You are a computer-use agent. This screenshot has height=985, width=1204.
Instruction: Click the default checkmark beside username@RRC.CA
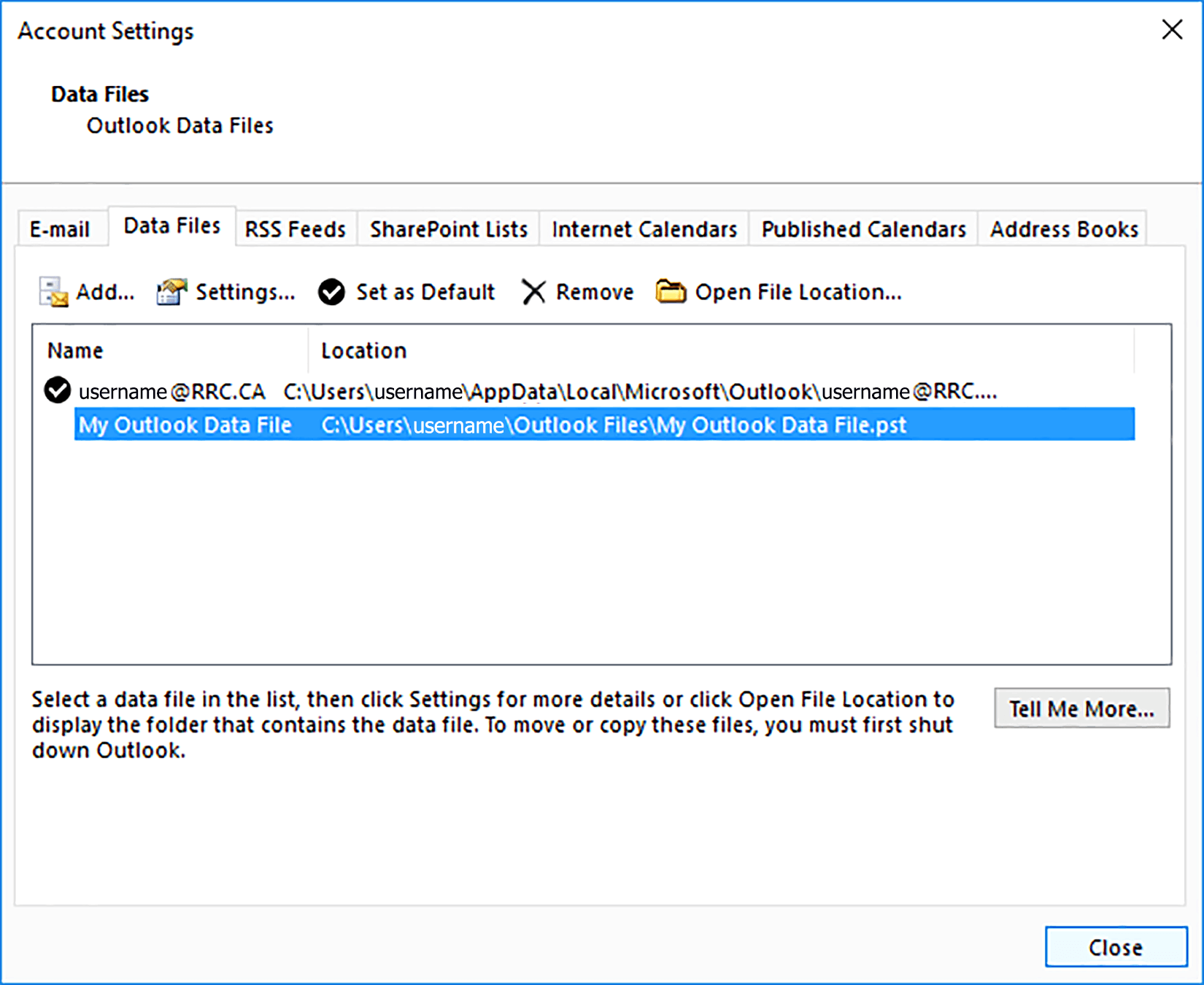pos(56,390)
